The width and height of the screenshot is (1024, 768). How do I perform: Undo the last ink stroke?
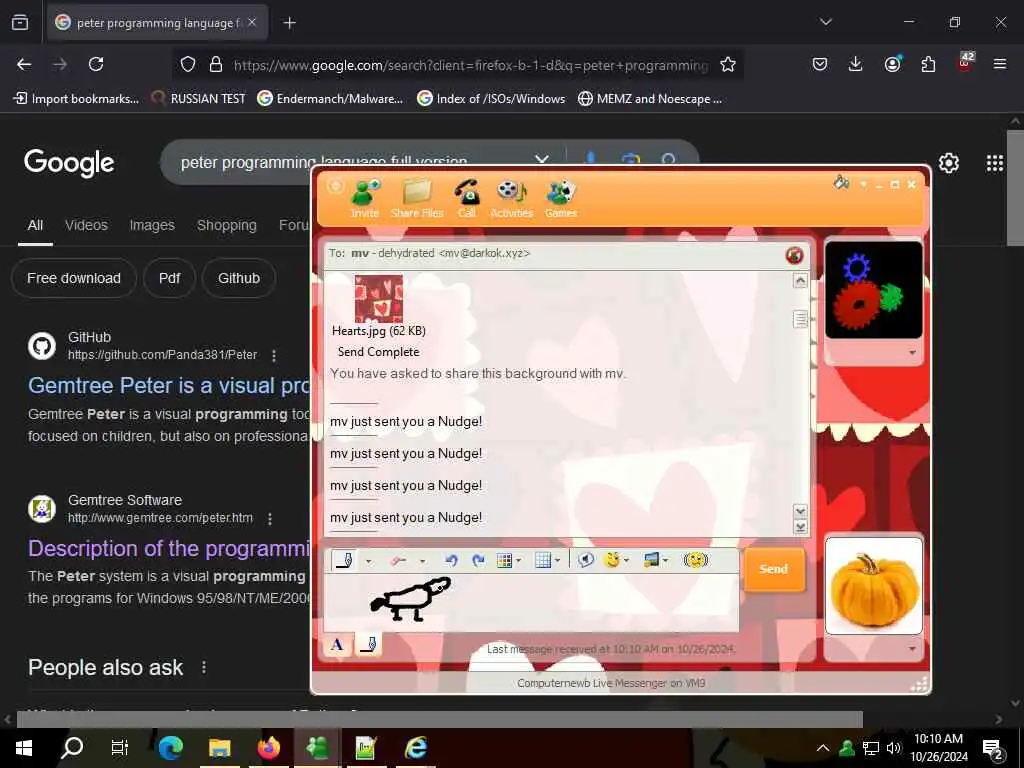coord(451,560)
